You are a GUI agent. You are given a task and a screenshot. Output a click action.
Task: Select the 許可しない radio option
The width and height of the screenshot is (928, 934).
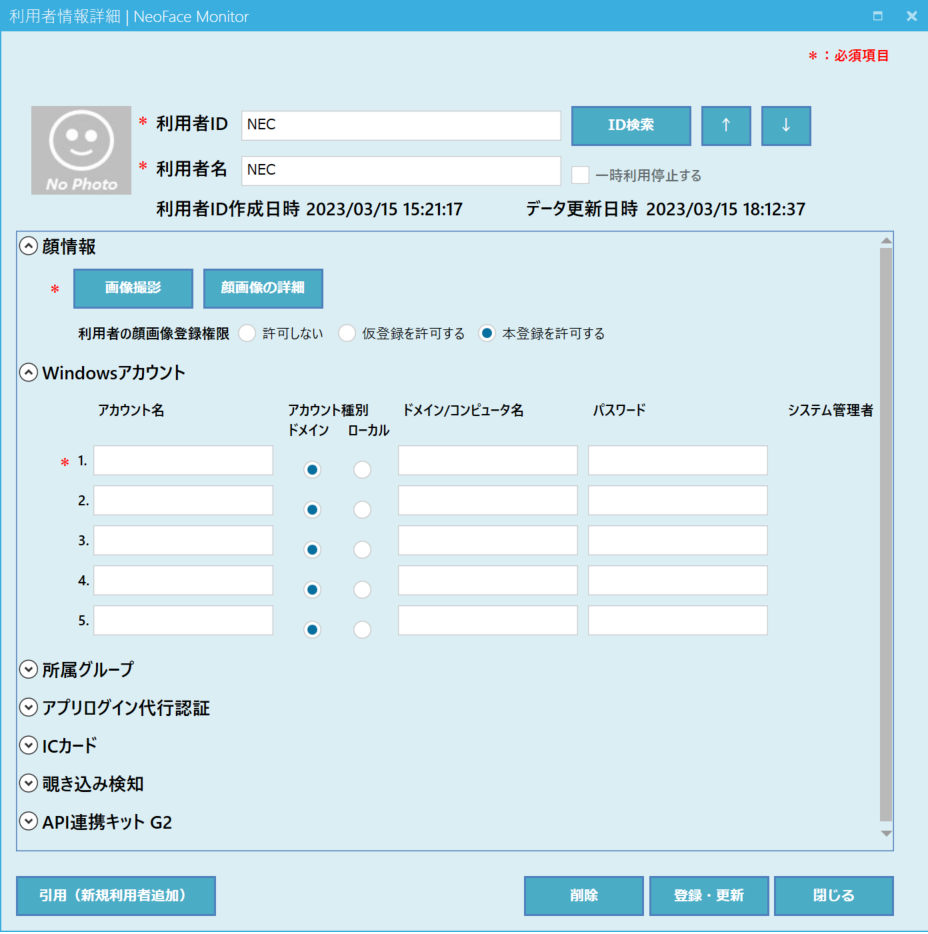(x=247, y=334)
